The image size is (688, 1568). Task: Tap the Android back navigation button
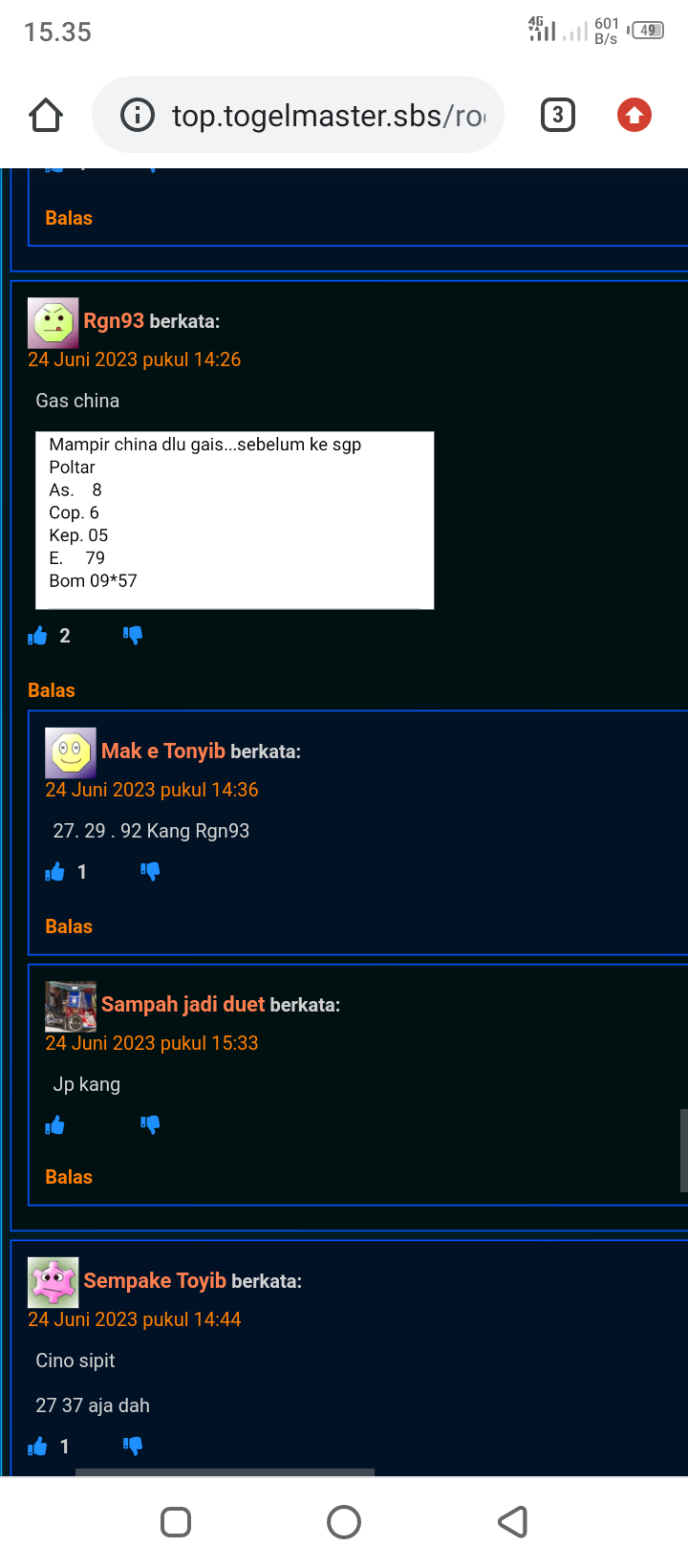point(513,1522)
